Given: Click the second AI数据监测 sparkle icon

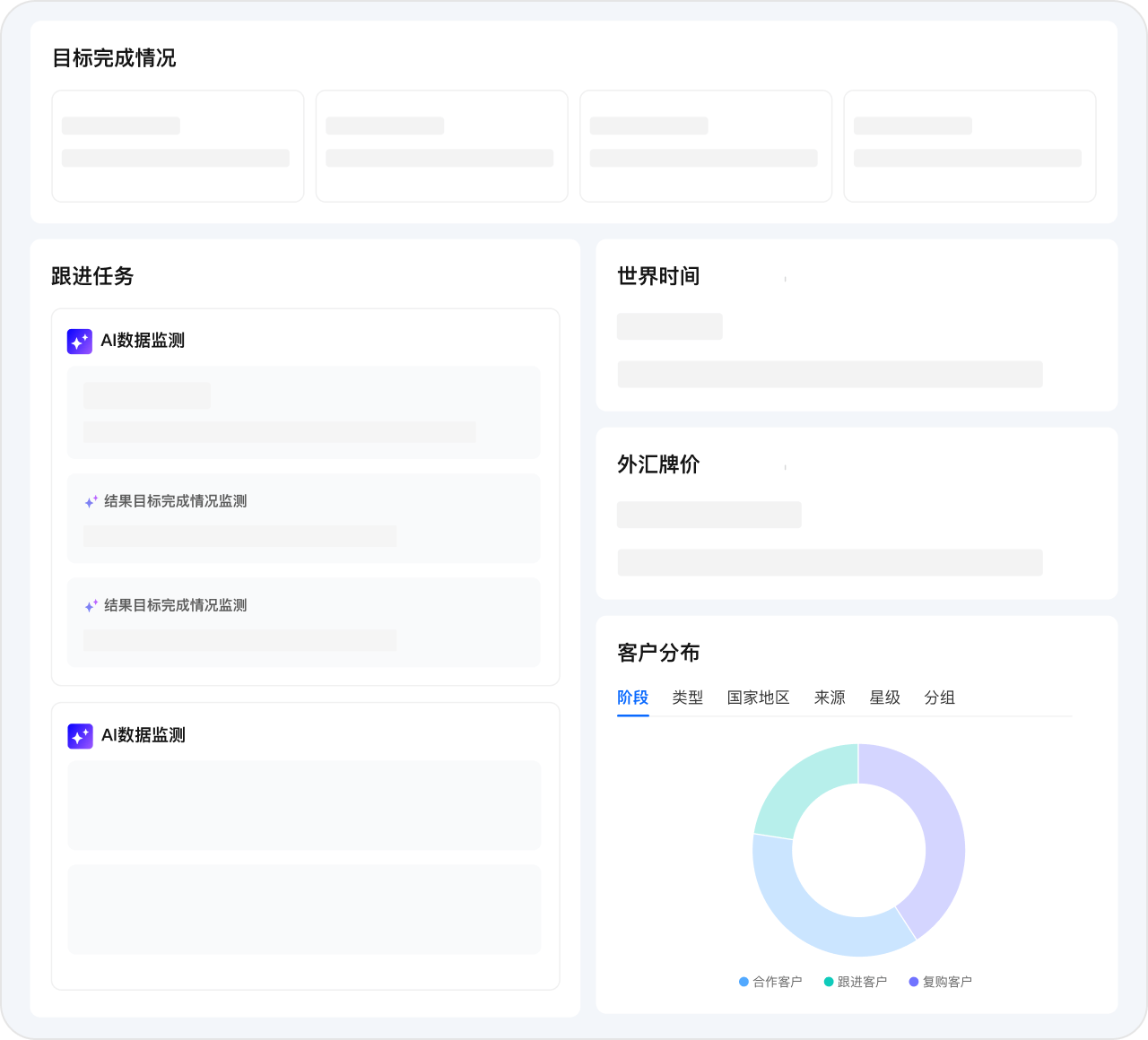Looking at the screenshot, I should point(80,735).
